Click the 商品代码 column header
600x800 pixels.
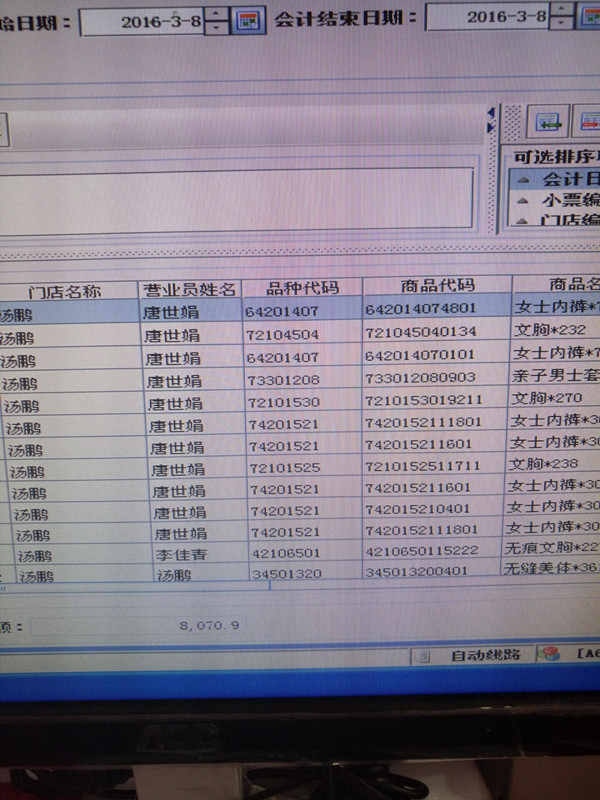pyautogui.click(x=437, y=286)
